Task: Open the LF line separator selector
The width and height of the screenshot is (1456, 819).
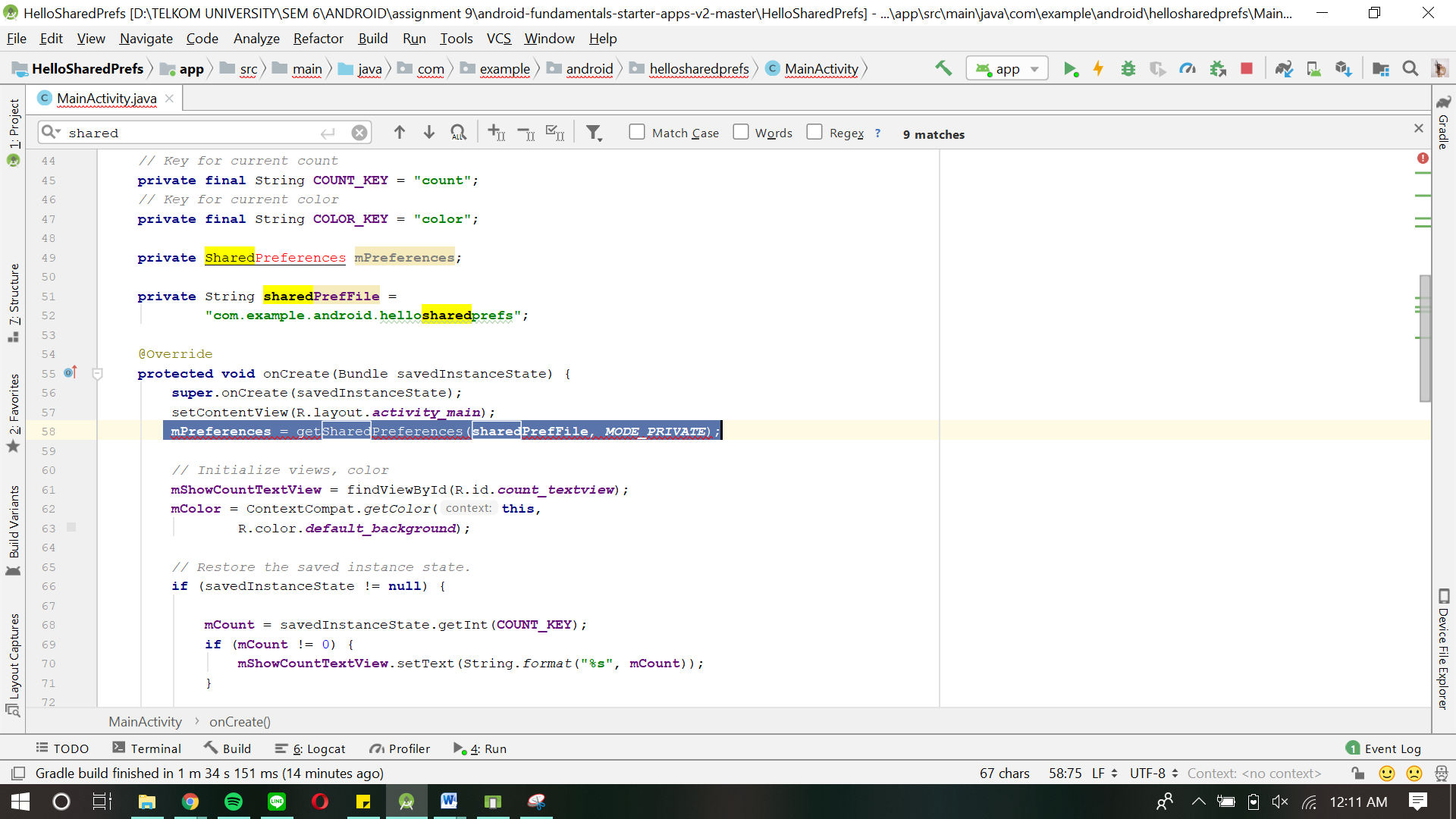Action: pyautogui.click(x=1104, y=773)
